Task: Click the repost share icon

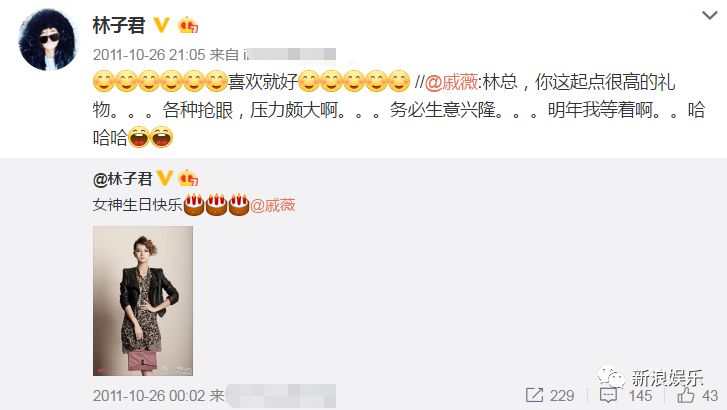Action: (x=534, y=395)
